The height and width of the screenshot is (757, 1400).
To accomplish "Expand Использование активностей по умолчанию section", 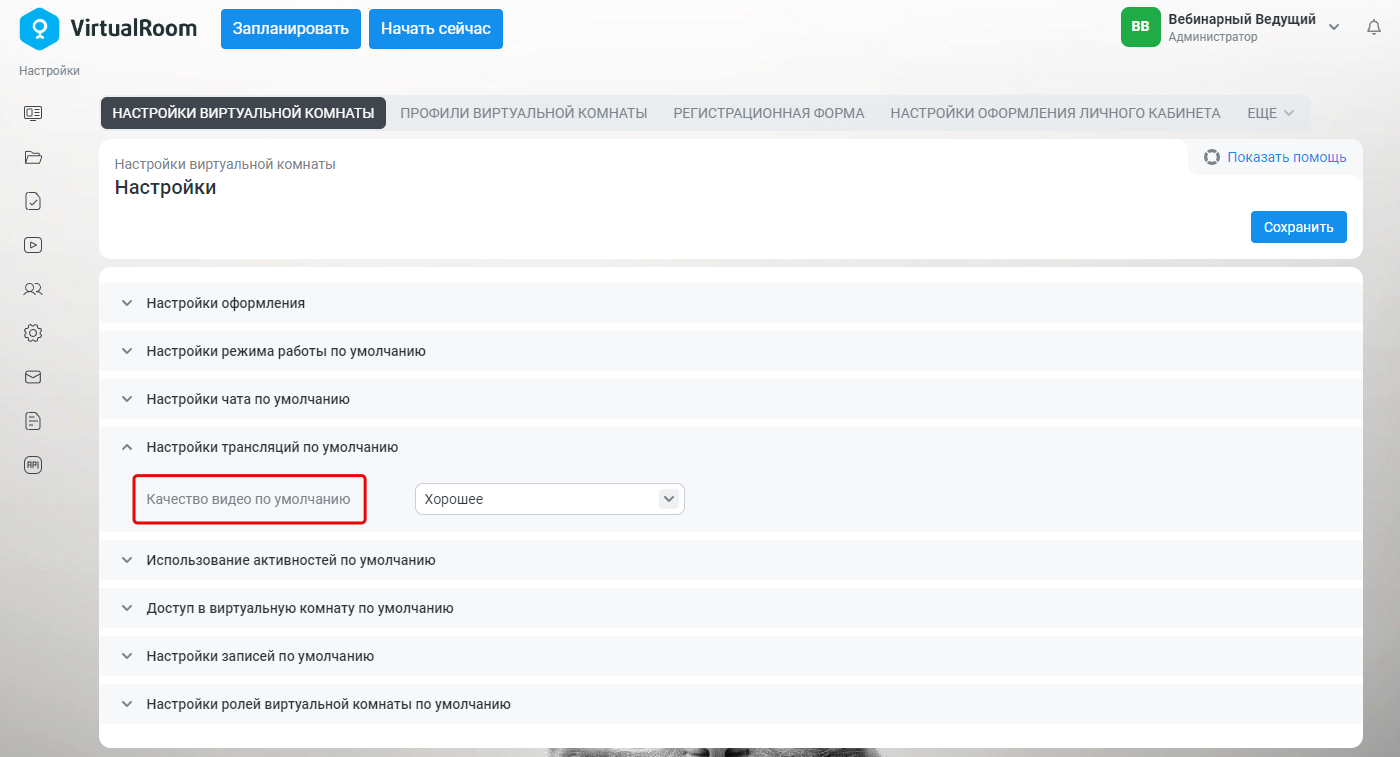I will pyautogui.click(x=730, y=560).
